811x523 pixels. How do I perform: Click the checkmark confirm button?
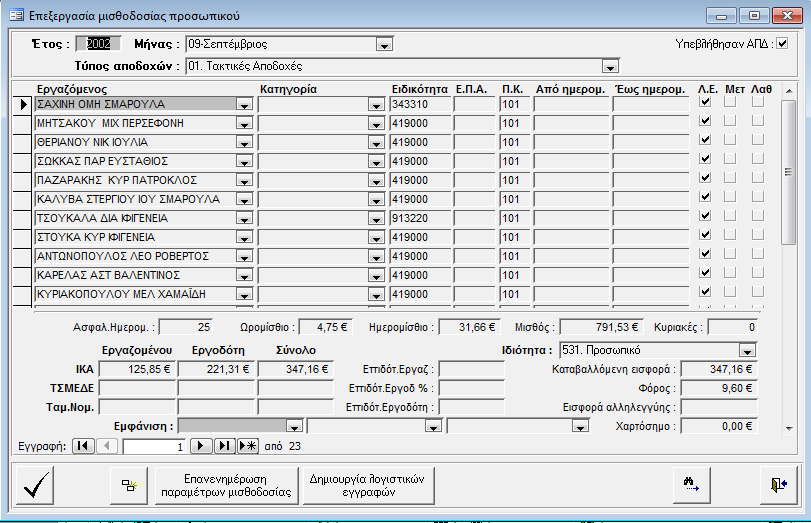38,485
